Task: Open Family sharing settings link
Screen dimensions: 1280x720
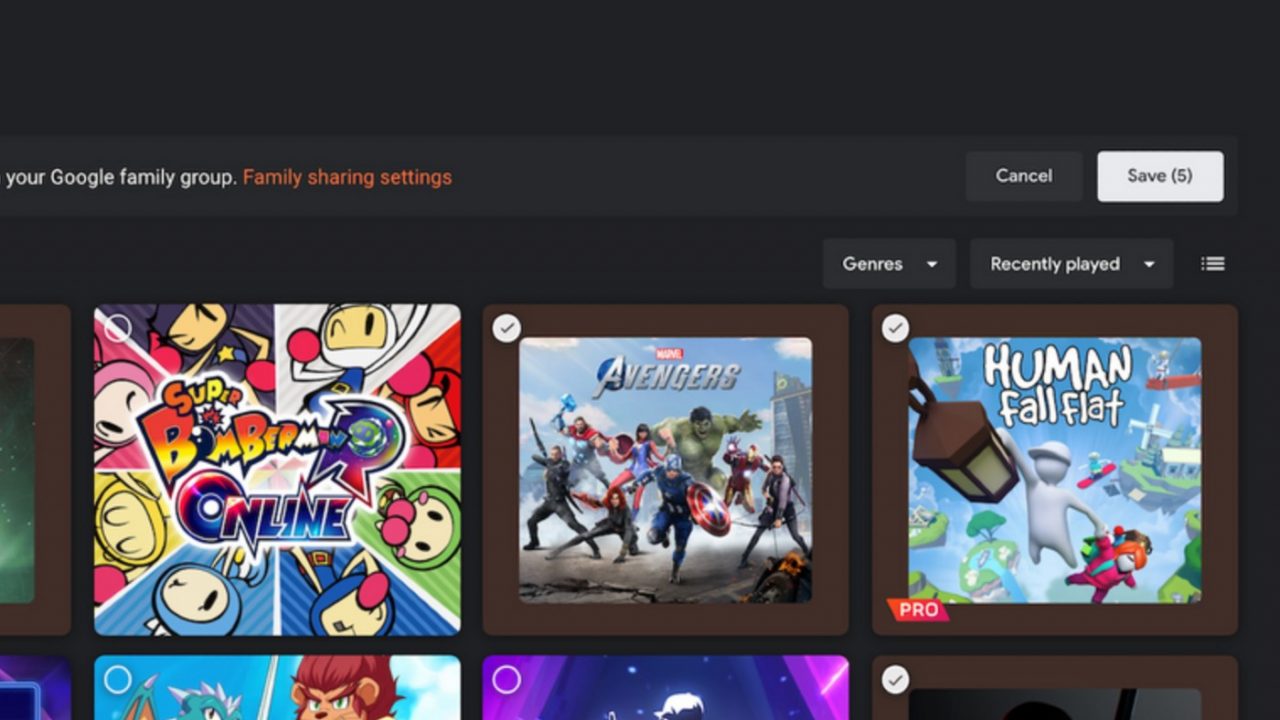Action: (x=347, y=178)
